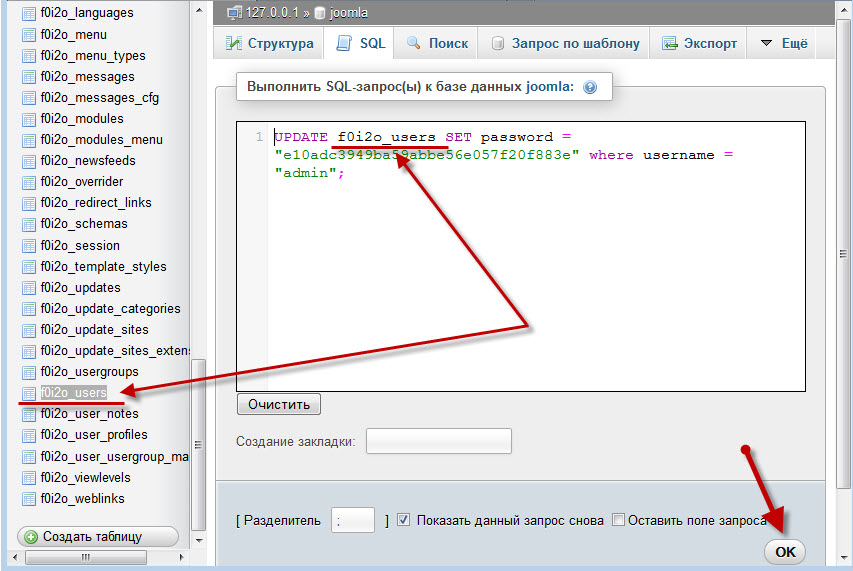Click table icon beside f0i2o_user_profiles
The width and height of the screenshot is (853, 571).
pyautogui.click(x=29, y=436)
